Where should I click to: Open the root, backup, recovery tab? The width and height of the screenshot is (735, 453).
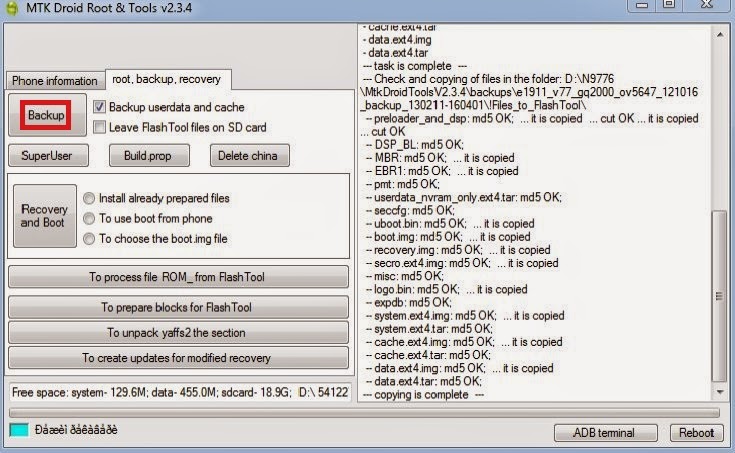coord(167,79)
